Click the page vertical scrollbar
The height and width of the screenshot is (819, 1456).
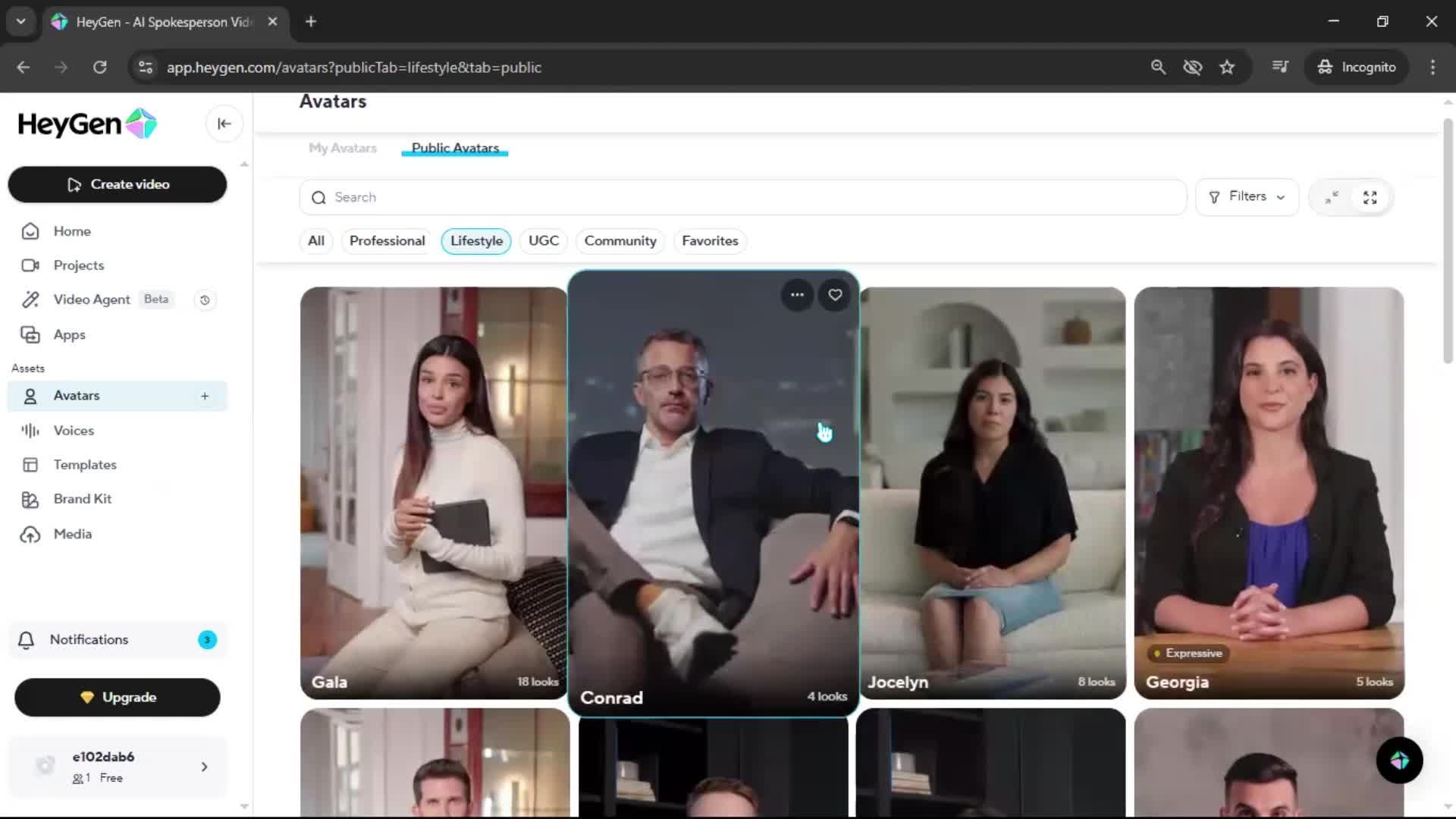coord(1448,243)
